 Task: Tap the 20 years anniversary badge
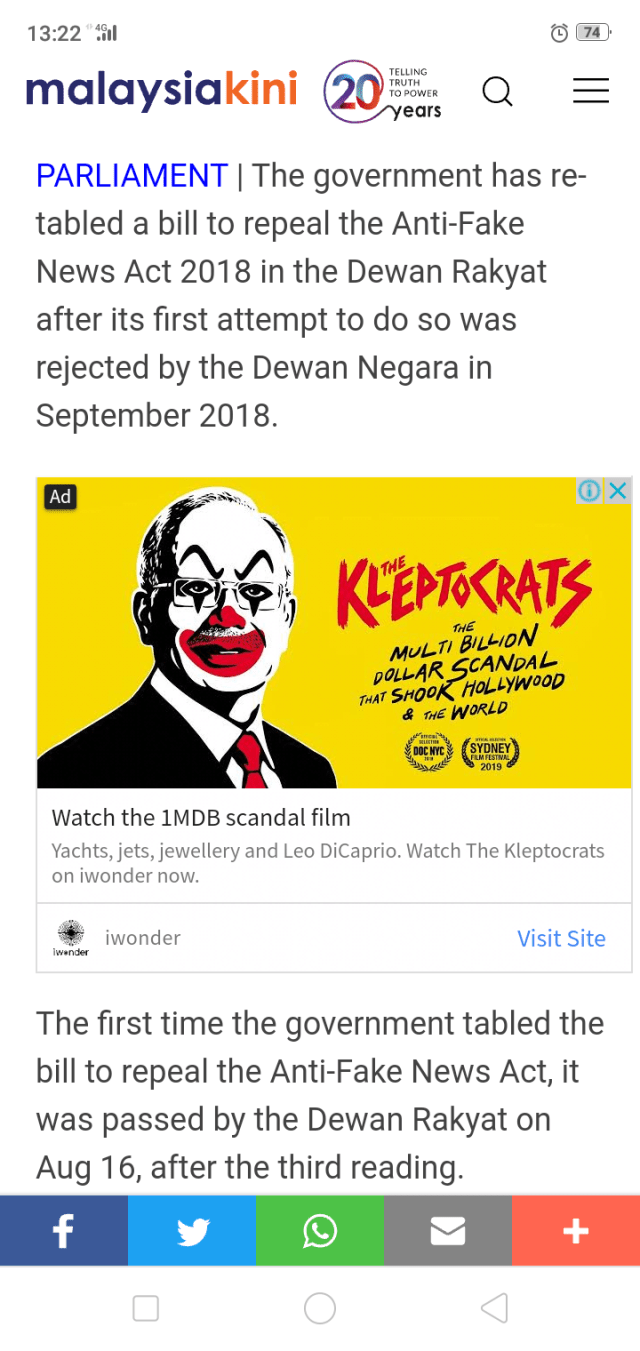(x=383, y=92)
